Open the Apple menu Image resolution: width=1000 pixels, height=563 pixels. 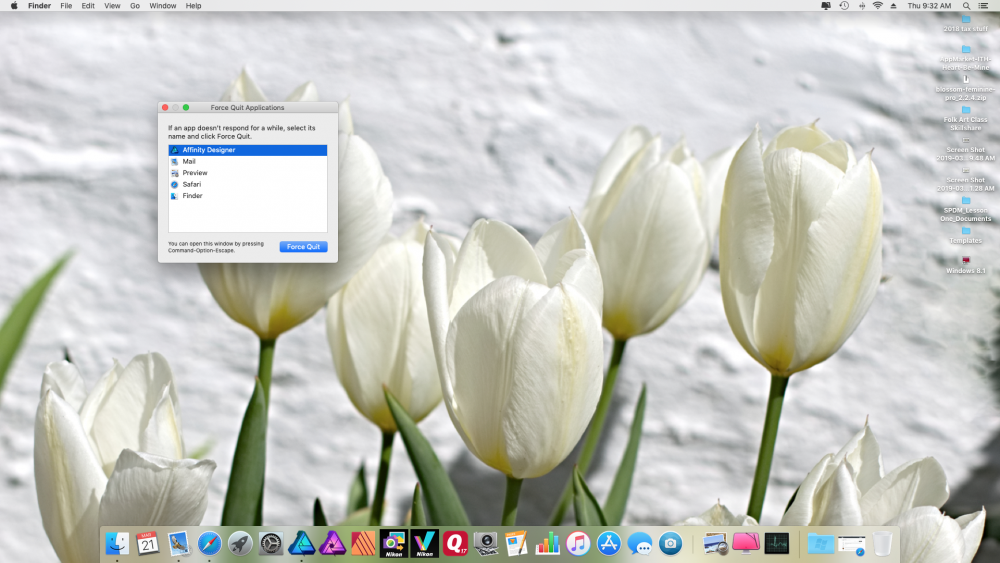point(14,6)
